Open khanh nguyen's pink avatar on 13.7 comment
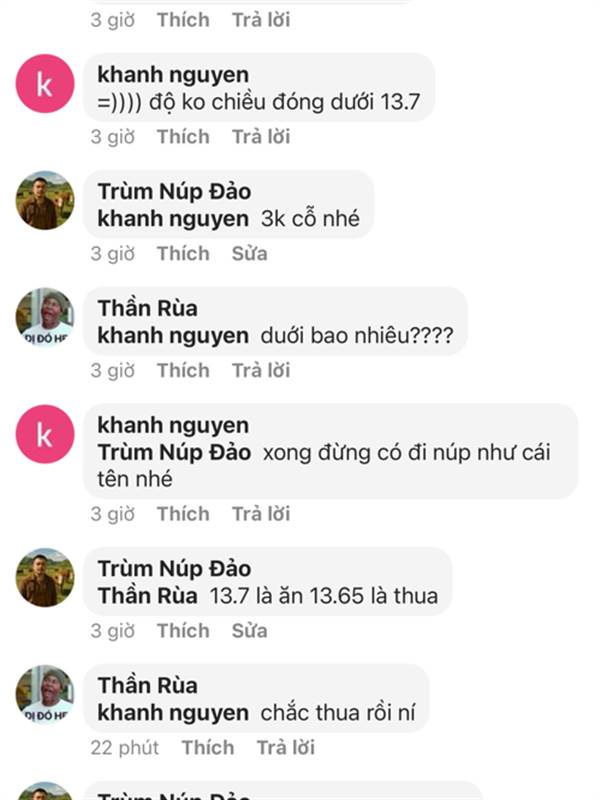 tap(45, 84)
